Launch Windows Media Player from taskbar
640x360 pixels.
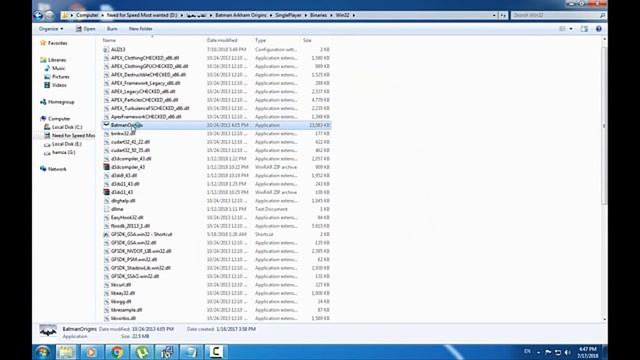(x=91, y=352)
